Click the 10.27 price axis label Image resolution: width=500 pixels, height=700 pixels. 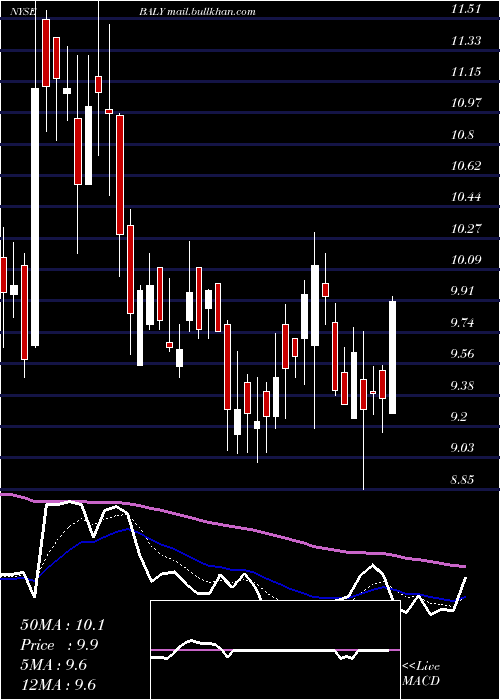click(466, 229)
